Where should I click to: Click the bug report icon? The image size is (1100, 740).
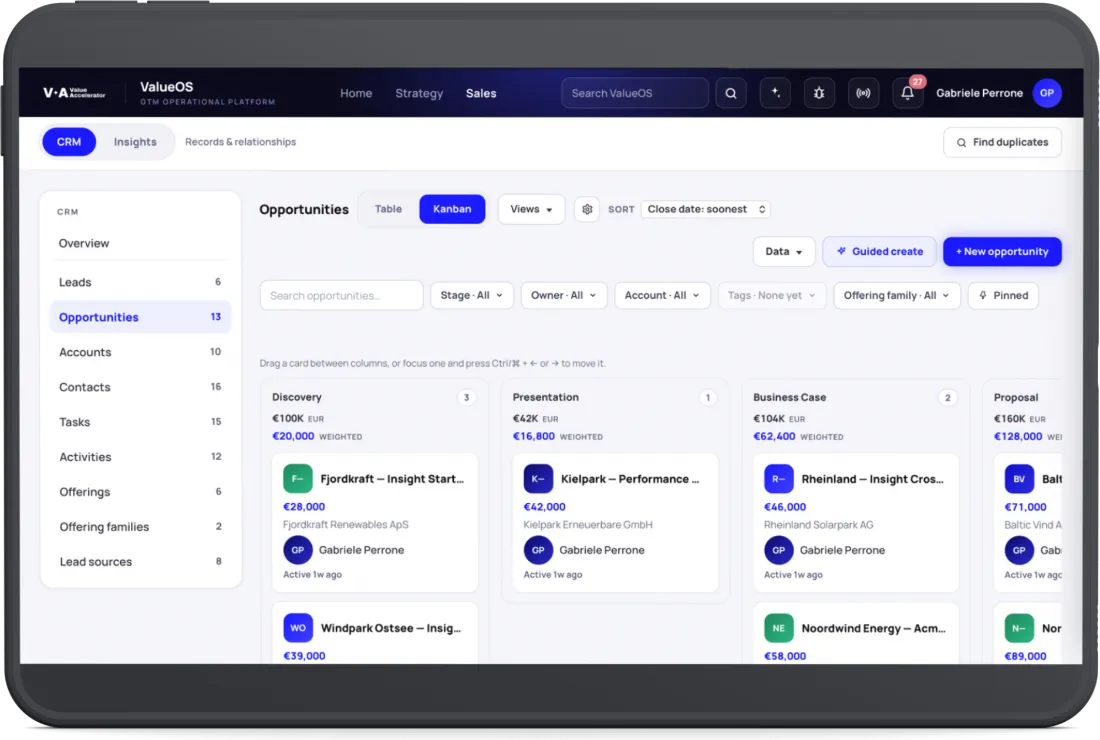tap(819, 93)
